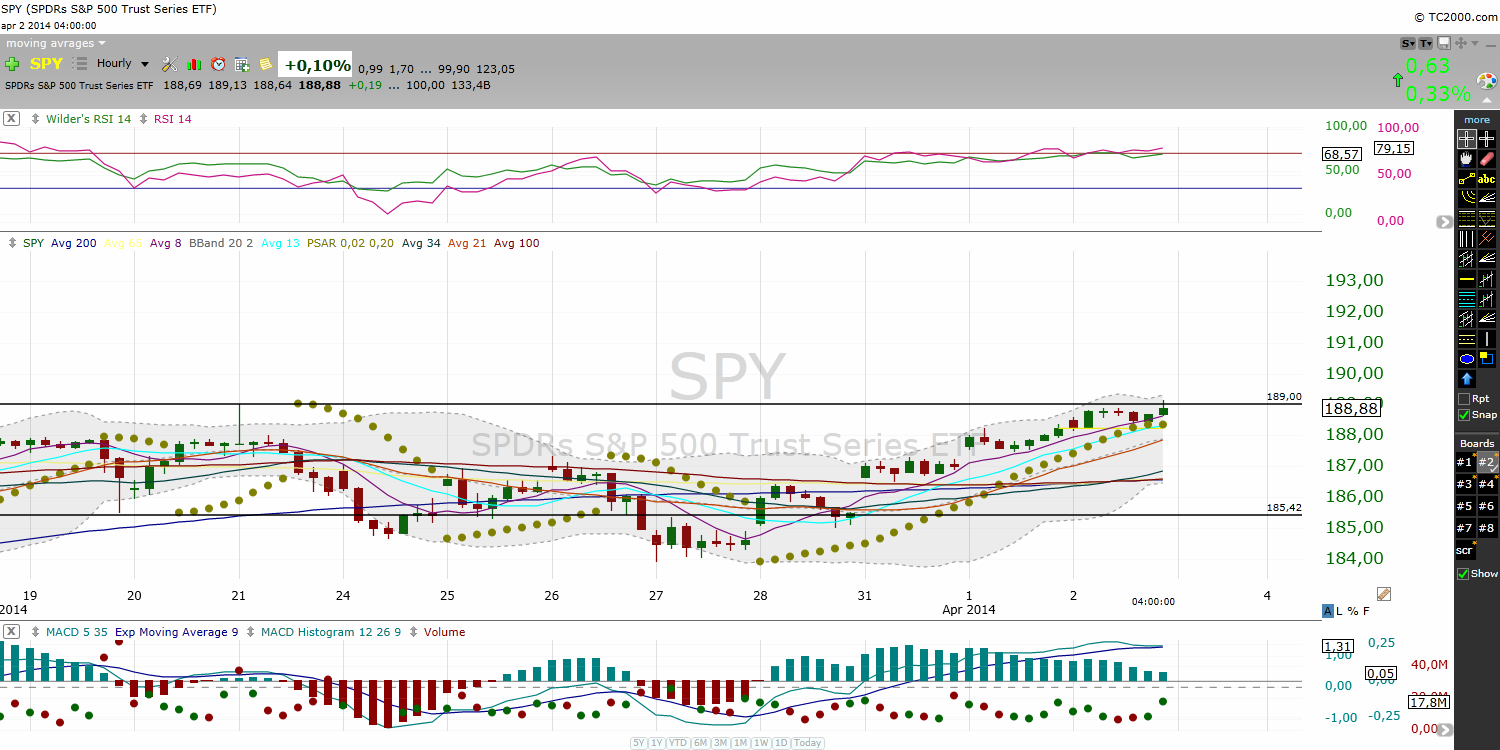Switch to board #2
Image resolution: width=1500 pixels, height=750 pixels.
[x=1487, y=462]
